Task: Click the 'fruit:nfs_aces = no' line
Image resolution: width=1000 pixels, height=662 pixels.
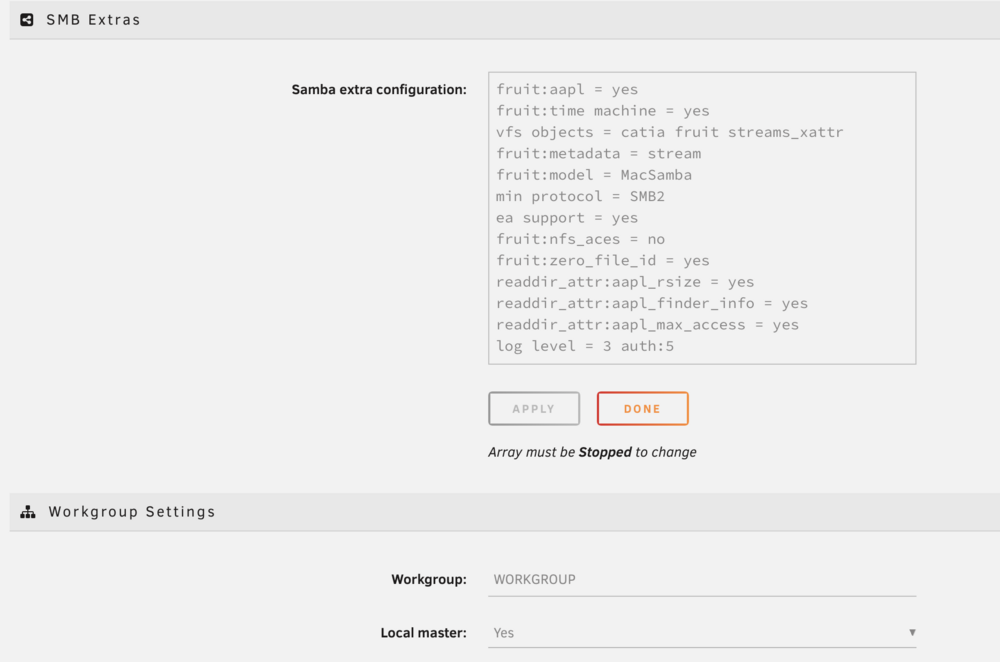Action: click(x=580, y=239)
